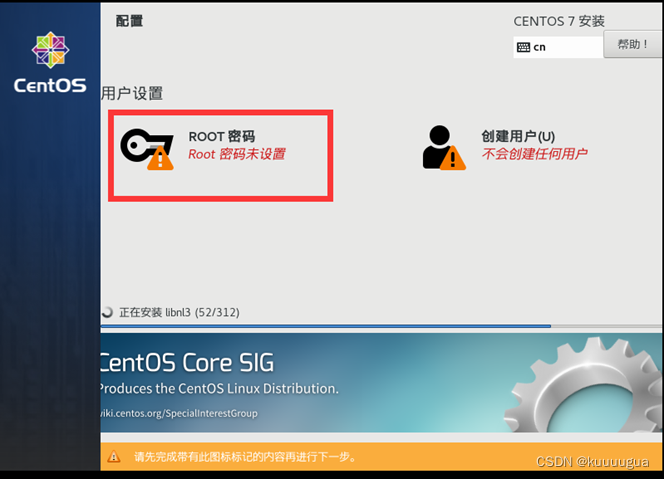Click the SpecialInterestGroup wiki link text
This screenshot has height=479, width=664.
pyautogui.click(x=179, y=413)
